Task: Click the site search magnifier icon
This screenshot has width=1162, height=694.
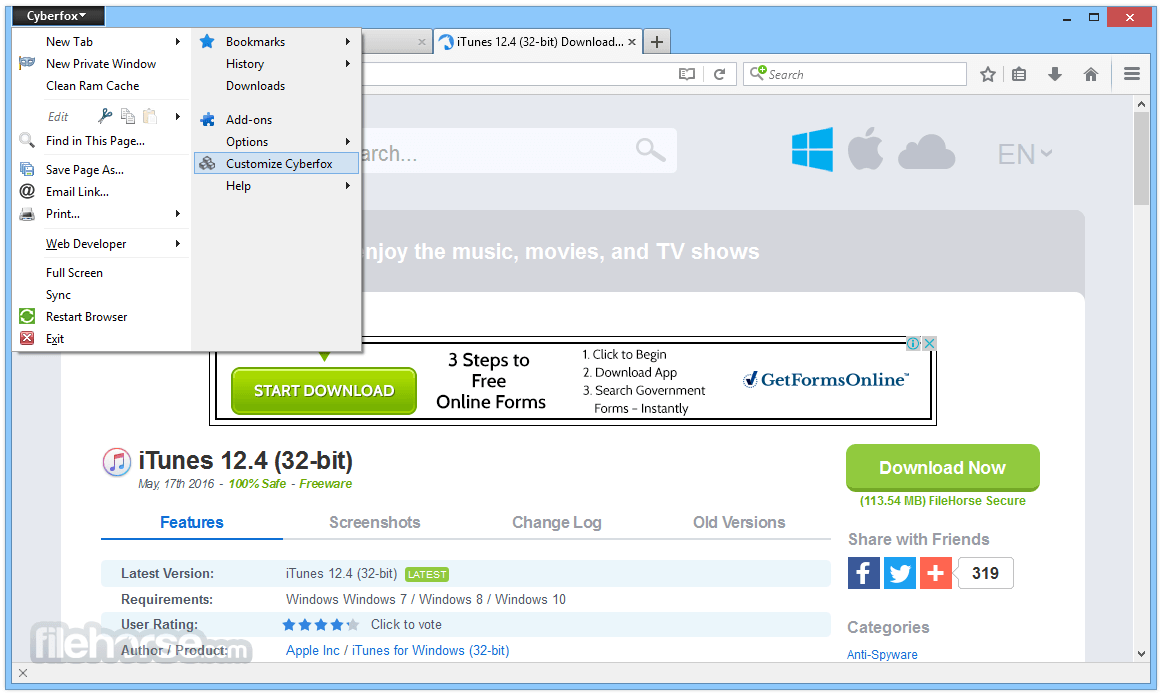Action: (650, 150)
